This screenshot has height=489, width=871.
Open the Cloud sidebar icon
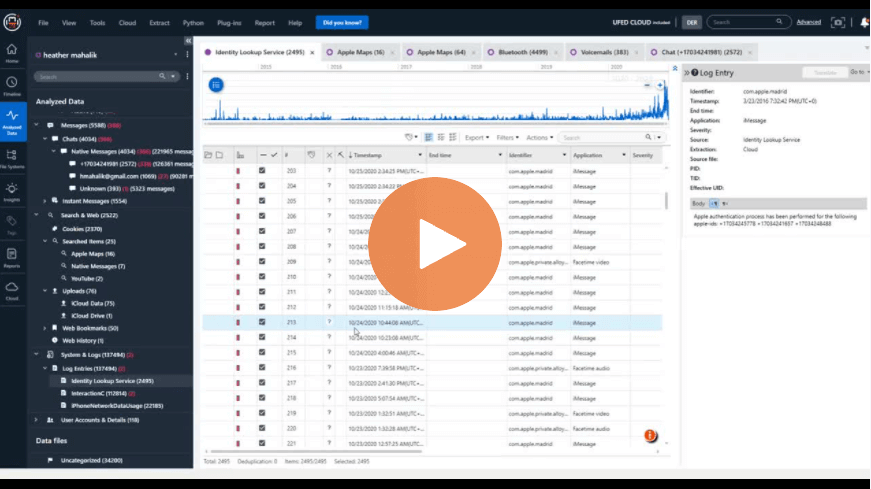[x=12, y=291]
